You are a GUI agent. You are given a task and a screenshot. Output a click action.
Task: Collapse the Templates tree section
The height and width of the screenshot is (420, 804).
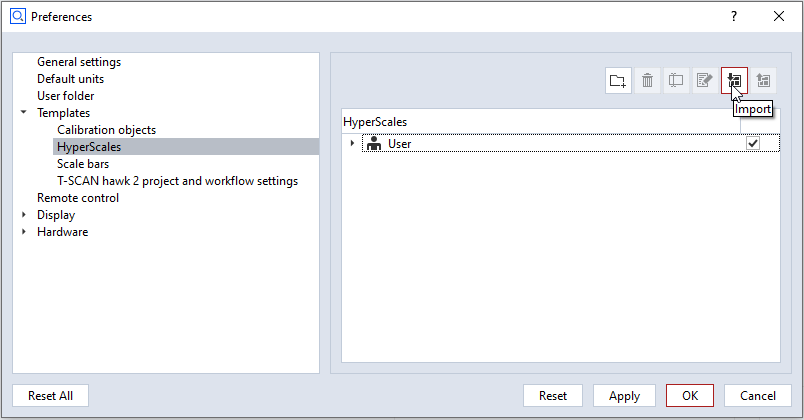tap(24, 113)
